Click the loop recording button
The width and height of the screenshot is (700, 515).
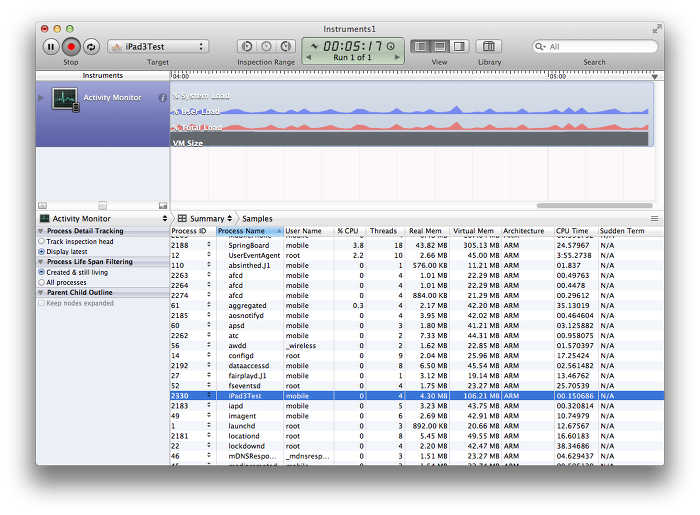pos(91,47)
